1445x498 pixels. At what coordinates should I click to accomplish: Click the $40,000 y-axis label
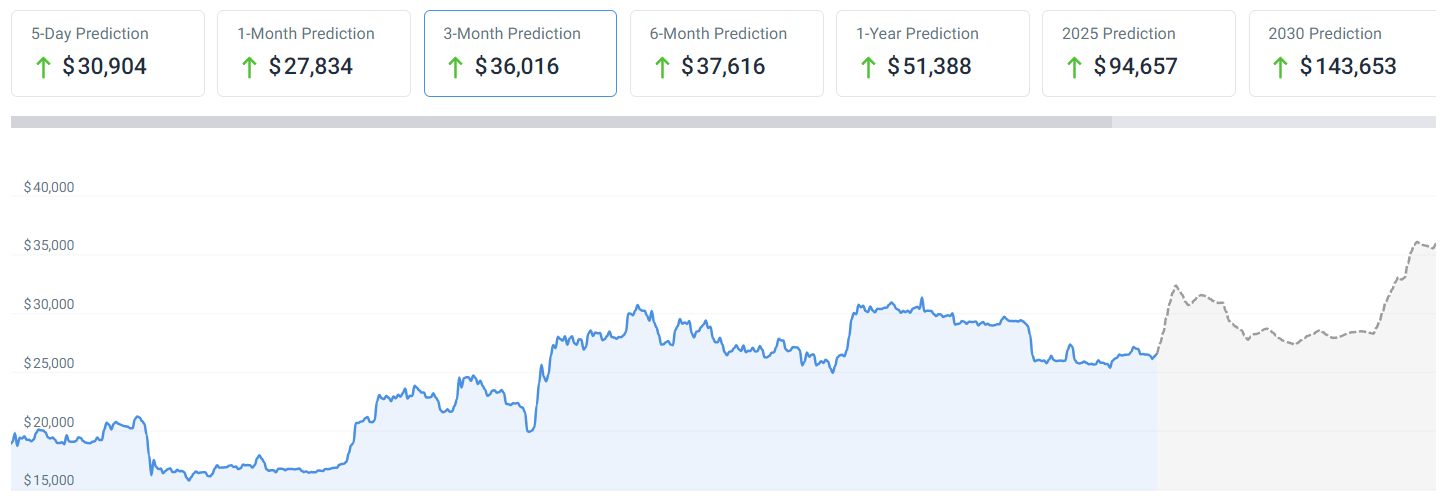click(49, 187)
